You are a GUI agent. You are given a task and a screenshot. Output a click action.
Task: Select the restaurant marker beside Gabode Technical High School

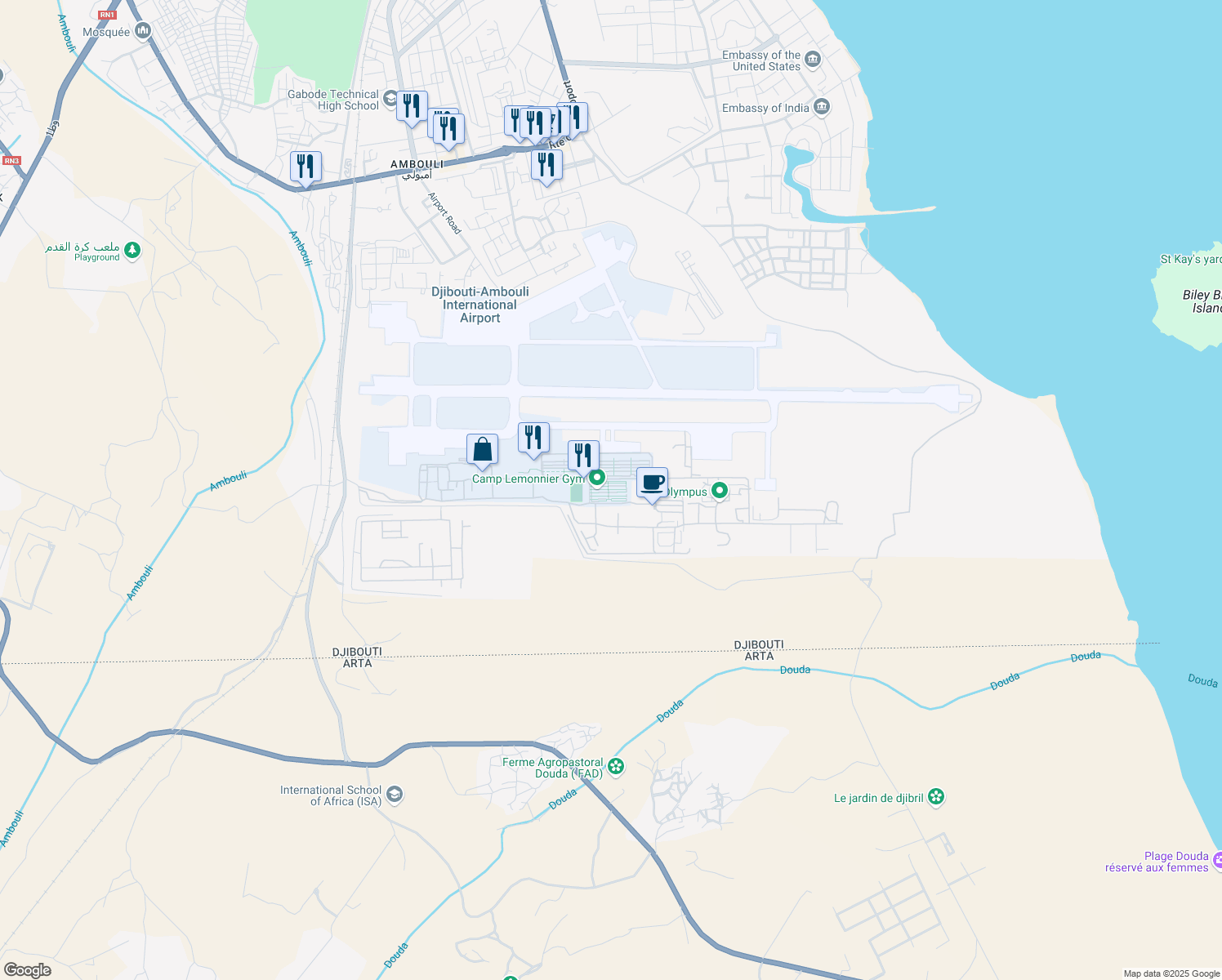click(412, 108)
